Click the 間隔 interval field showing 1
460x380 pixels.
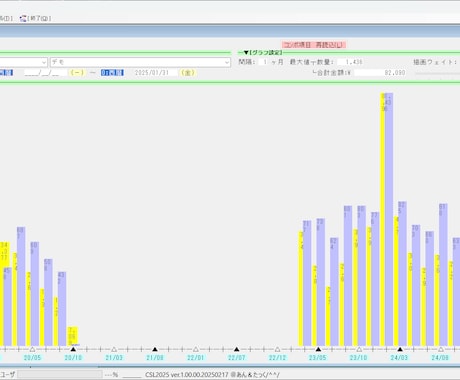[264, 62]
